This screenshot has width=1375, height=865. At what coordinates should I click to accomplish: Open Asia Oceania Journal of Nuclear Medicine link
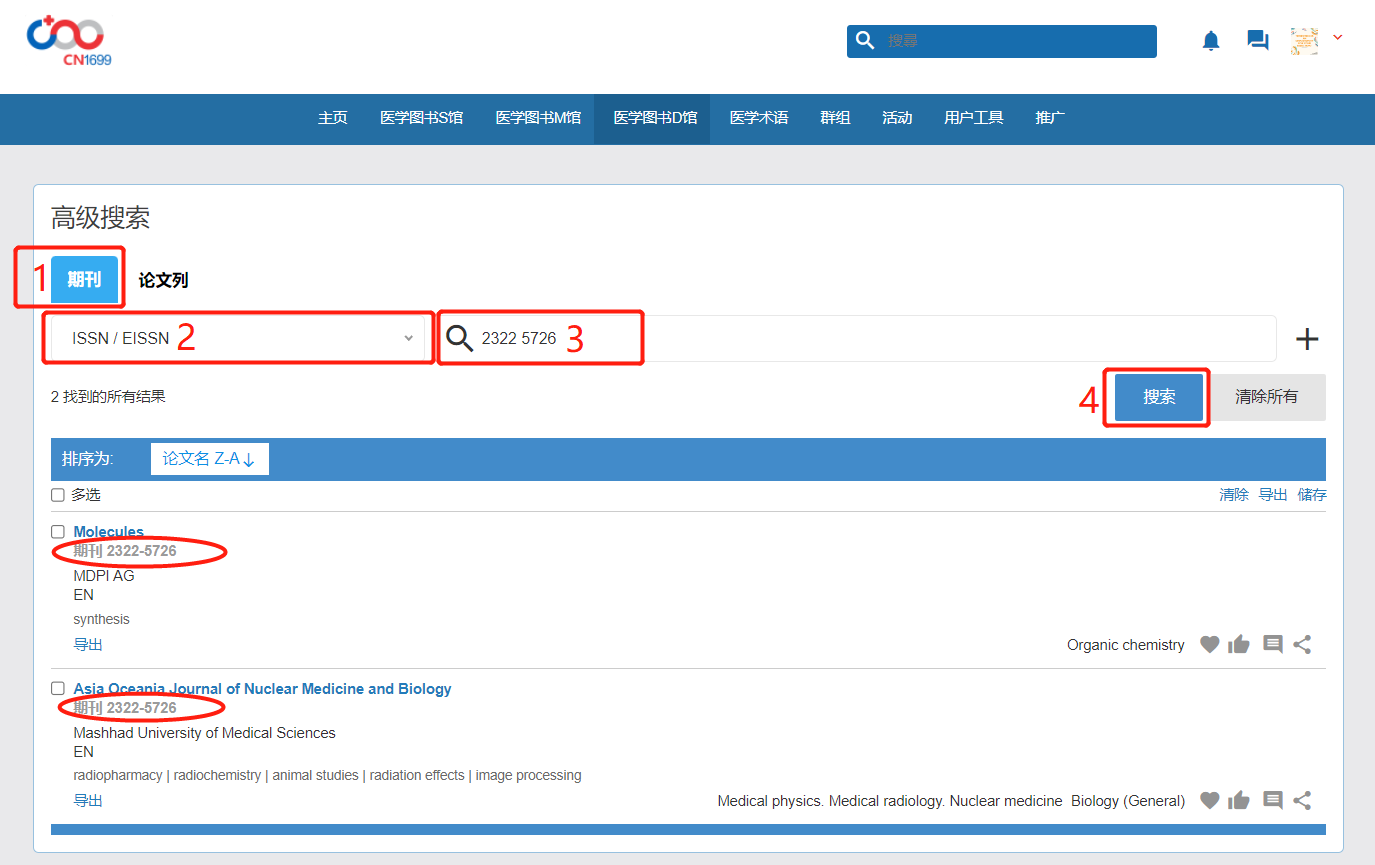262,689
